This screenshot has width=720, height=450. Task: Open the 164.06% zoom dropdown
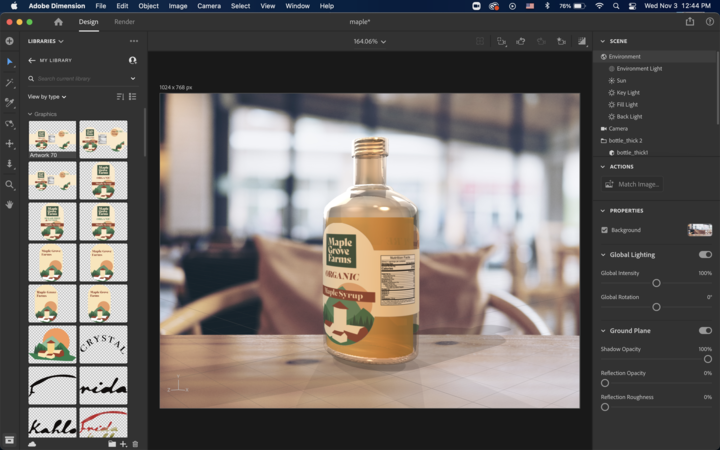(x=370, y=41)
